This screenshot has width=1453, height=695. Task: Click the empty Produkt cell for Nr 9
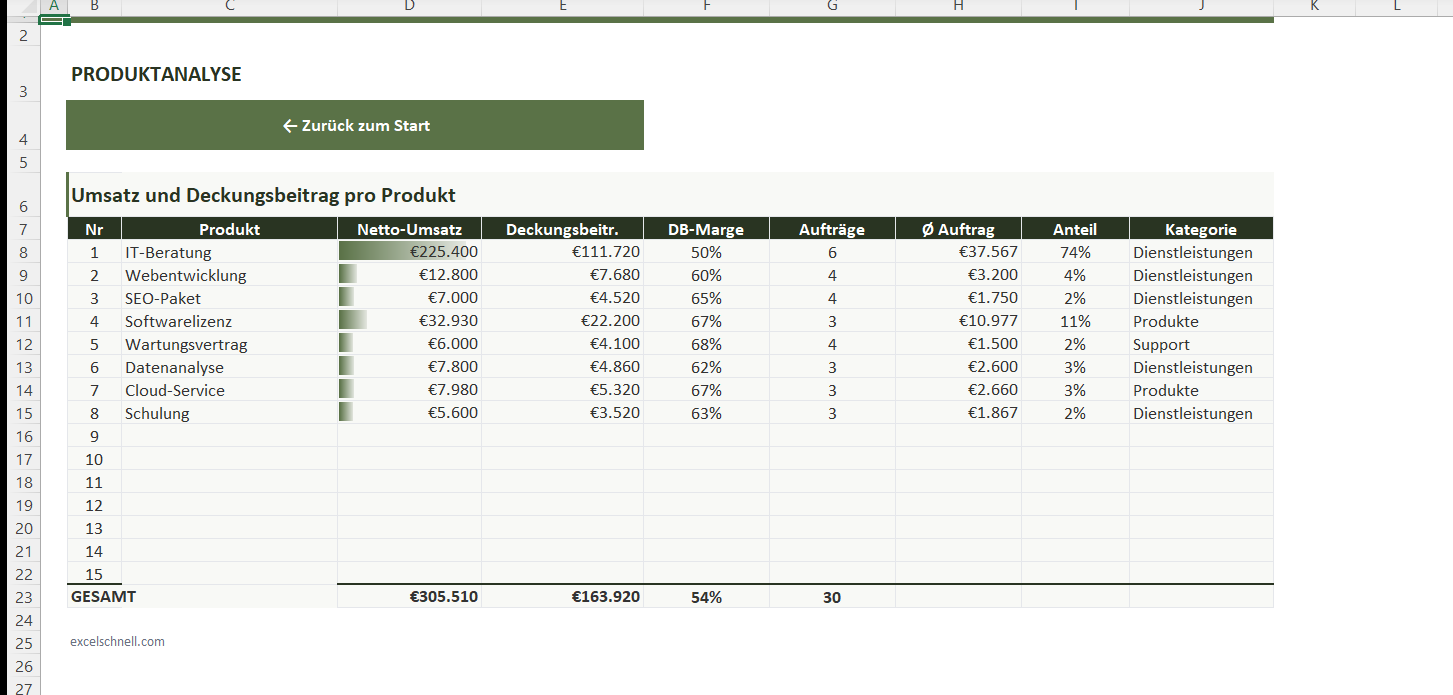[x=229, y=436]
